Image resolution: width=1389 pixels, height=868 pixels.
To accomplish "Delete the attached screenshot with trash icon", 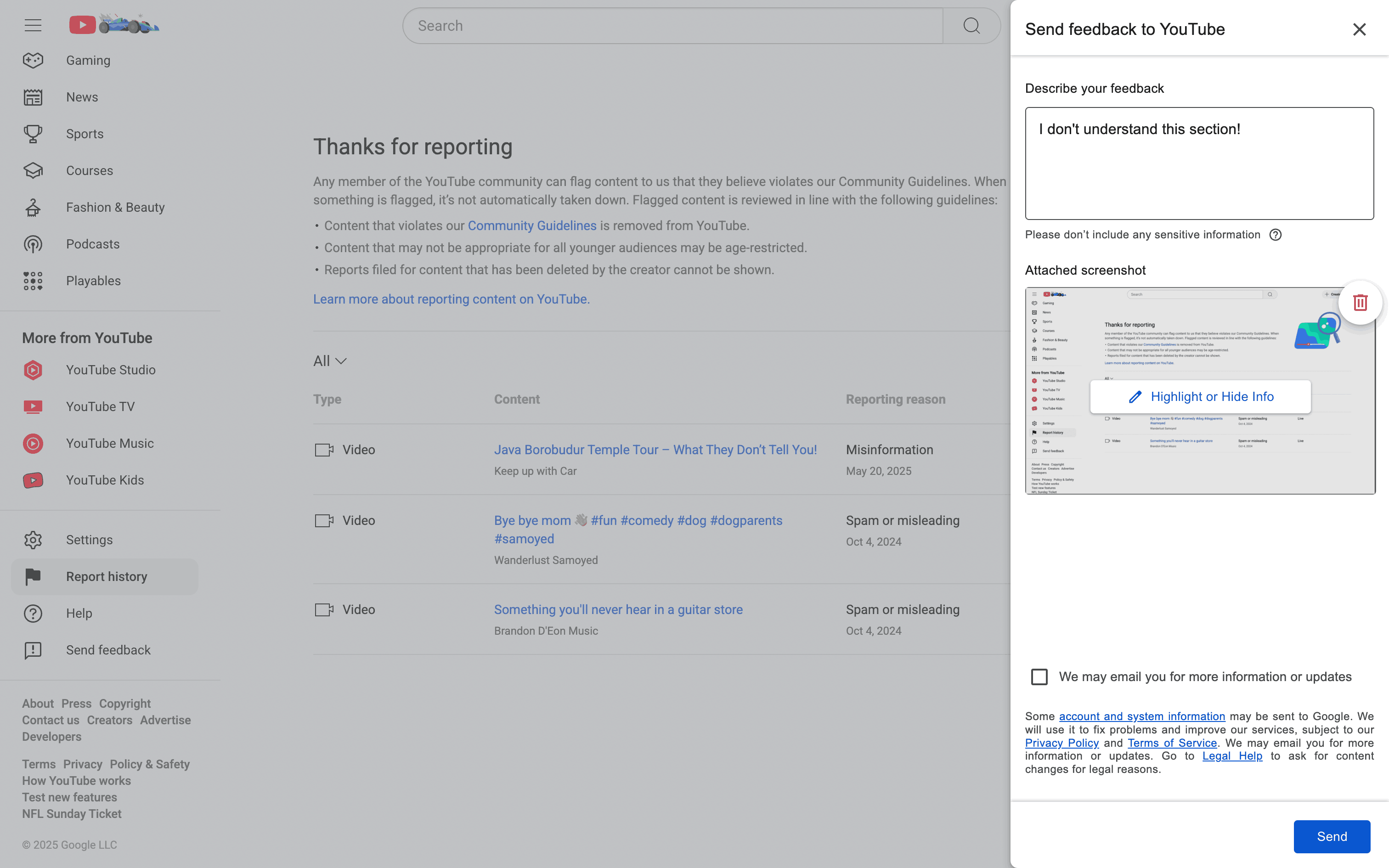I will tap(1360, 303).
